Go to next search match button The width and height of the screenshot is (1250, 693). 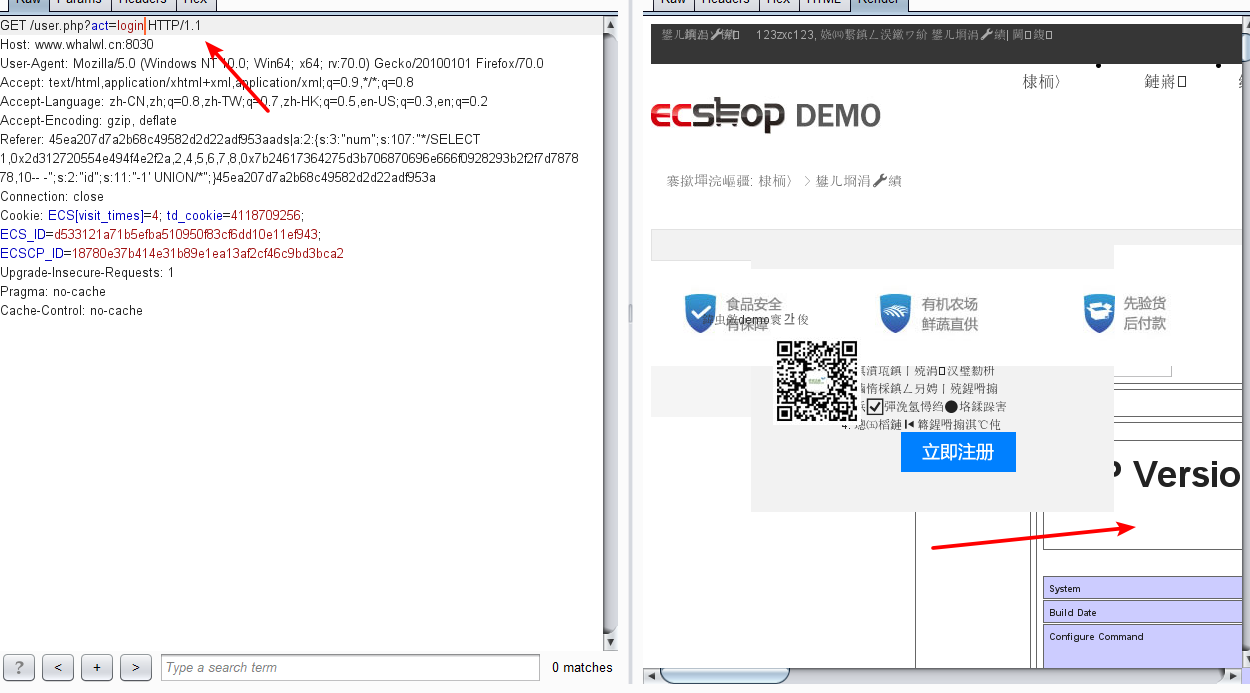(x=136, y=667)
